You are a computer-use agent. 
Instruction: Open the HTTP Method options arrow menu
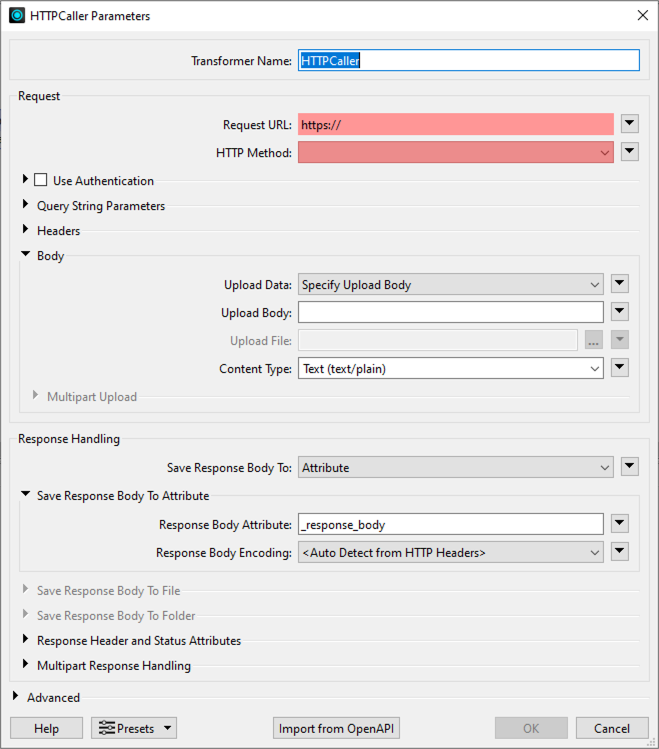(630, 152)
